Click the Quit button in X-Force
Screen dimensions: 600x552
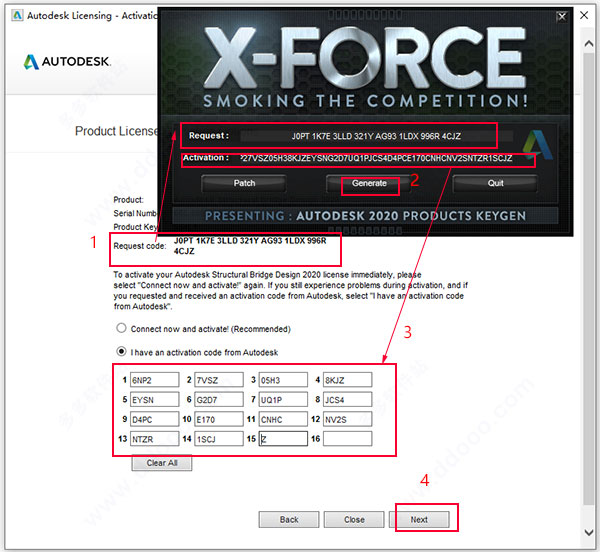pyautogui.click(x=495, y=183)
